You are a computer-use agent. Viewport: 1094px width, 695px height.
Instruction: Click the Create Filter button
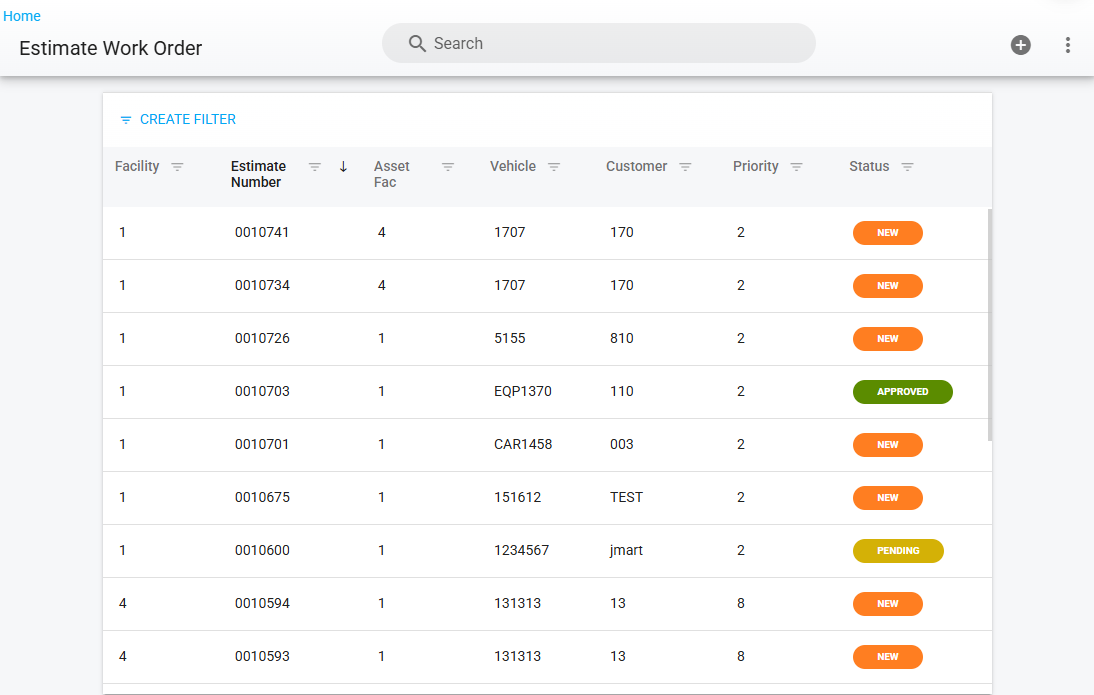click(178, 119)
